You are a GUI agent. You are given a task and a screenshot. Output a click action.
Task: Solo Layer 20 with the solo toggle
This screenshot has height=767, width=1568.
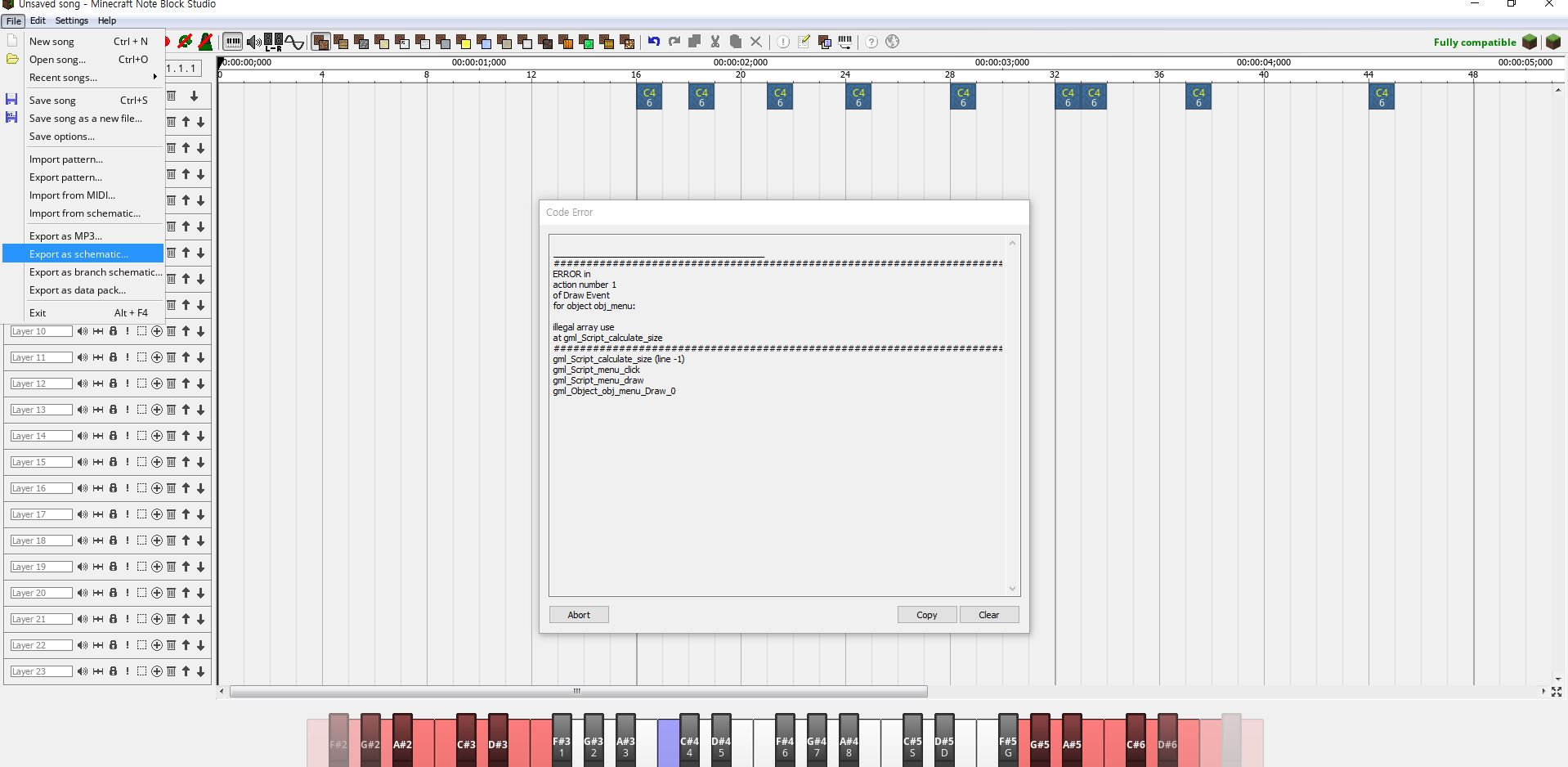127,593
